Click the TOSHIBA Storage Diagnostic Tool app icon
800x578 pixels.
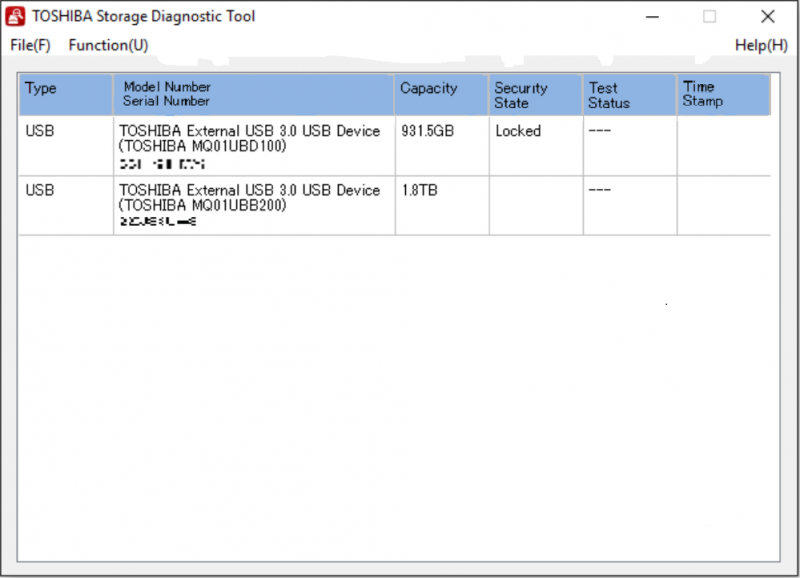[x=15, y=17]
